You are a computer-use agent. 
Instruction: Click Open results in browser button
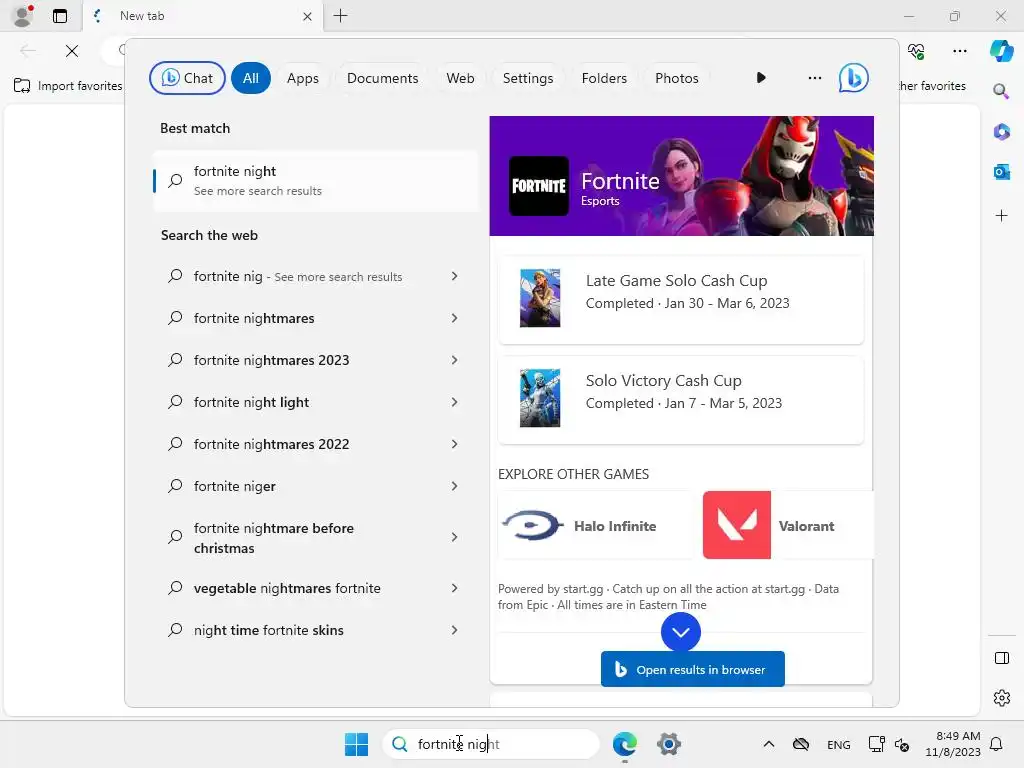coord(692,669)
